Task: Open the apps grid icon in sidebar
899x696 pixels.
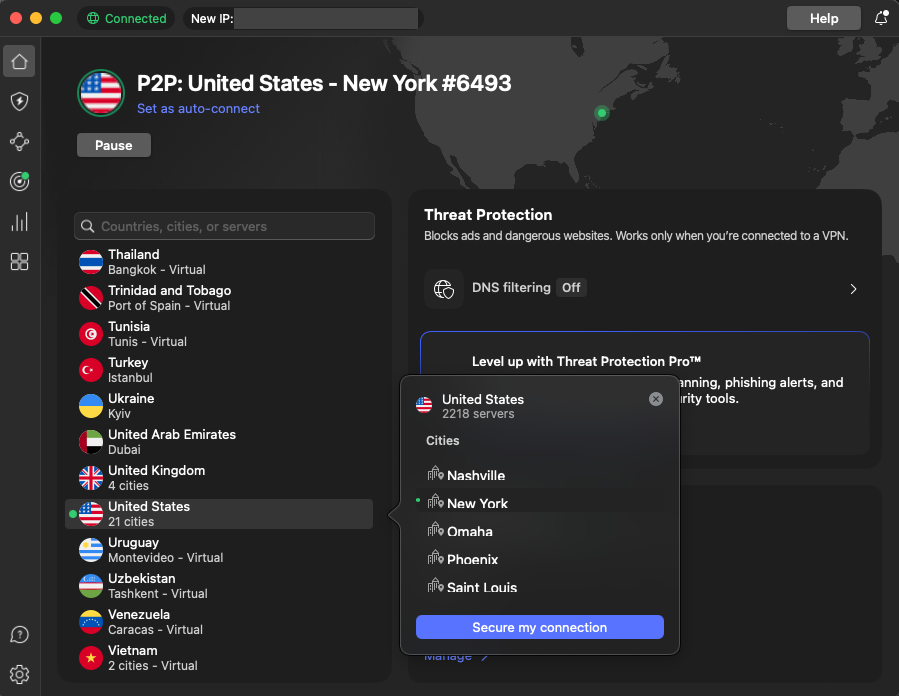Action: 19,262
